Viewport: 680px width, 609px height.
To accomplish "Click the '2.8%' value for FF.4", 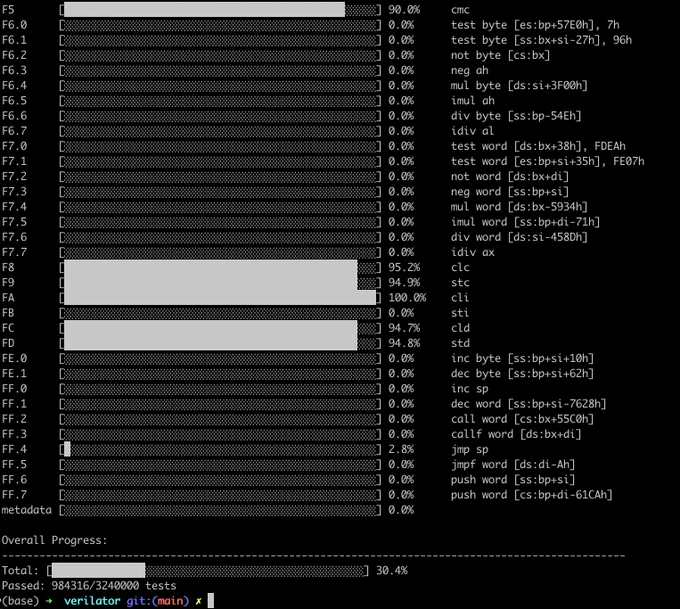I will [401, 449].
